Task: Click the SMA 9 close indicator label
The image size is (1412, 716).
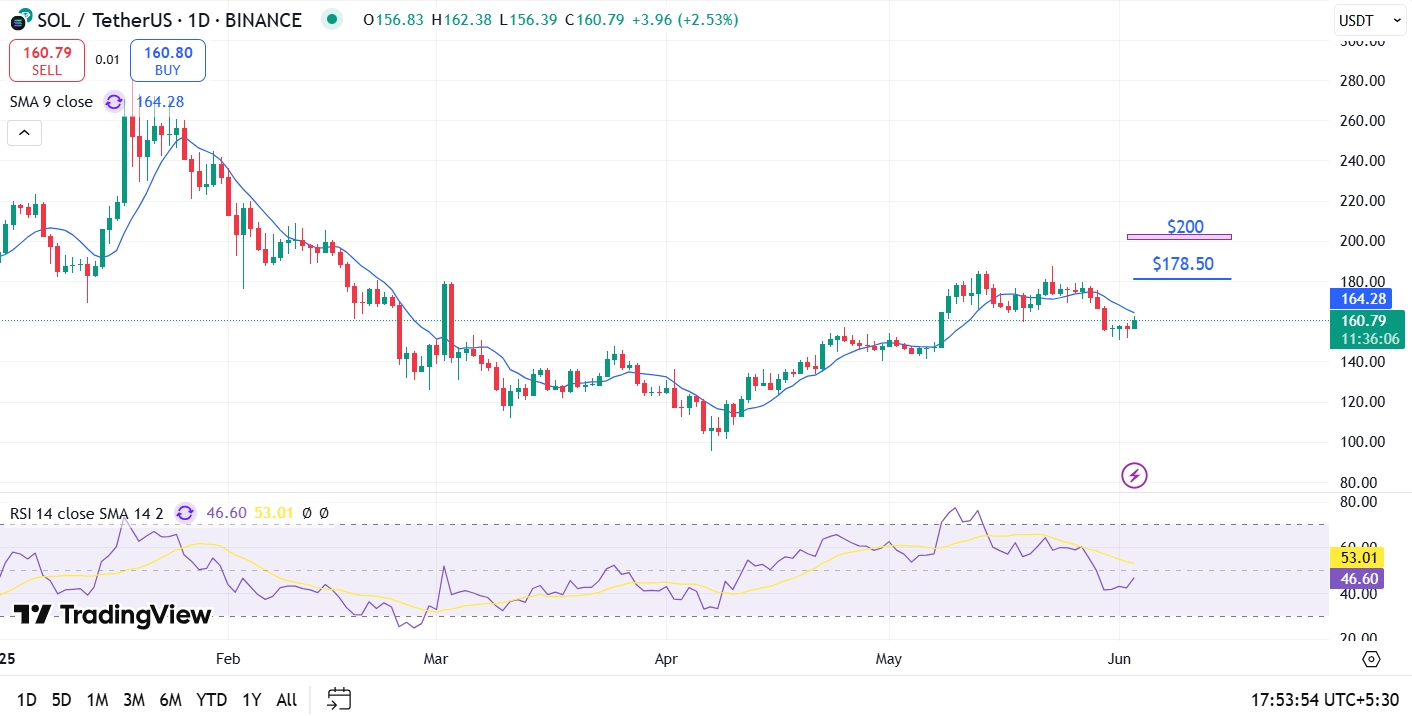Action: tap(51, 102)
